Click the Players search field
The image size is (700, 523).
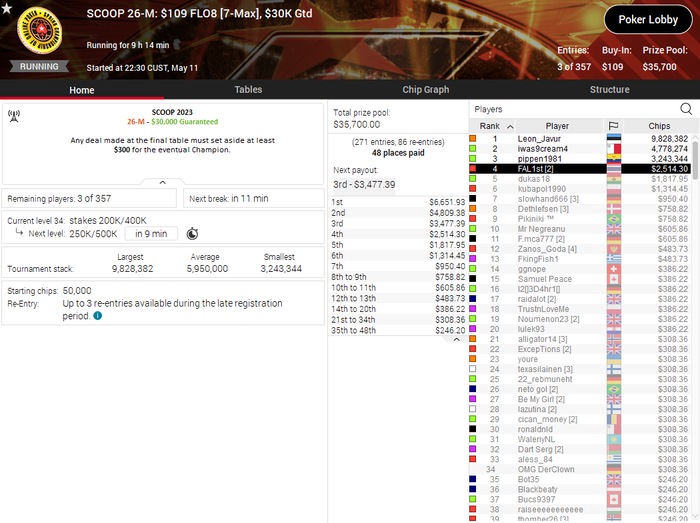pyautogui.click(x=574, y=109)
